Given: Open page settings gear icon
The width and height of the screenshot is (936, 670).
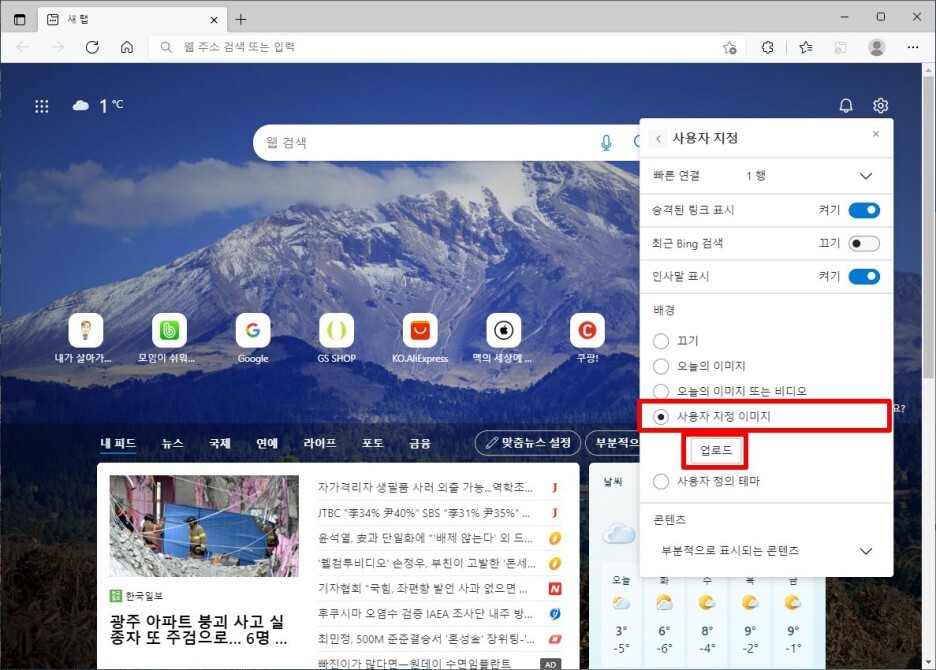Looking at the screenshot, I should point(880,106).
